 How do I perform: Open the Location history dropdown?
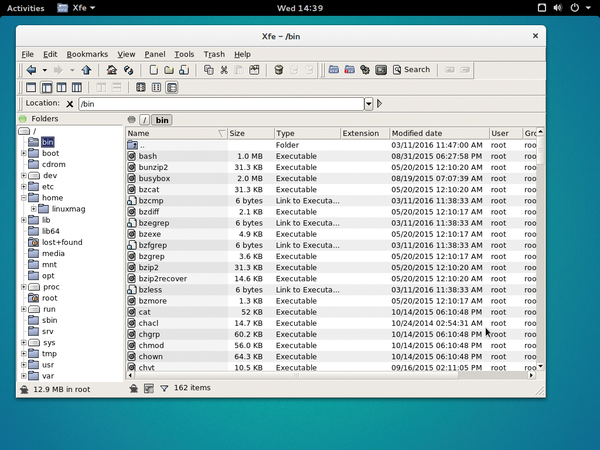(368, 104)
